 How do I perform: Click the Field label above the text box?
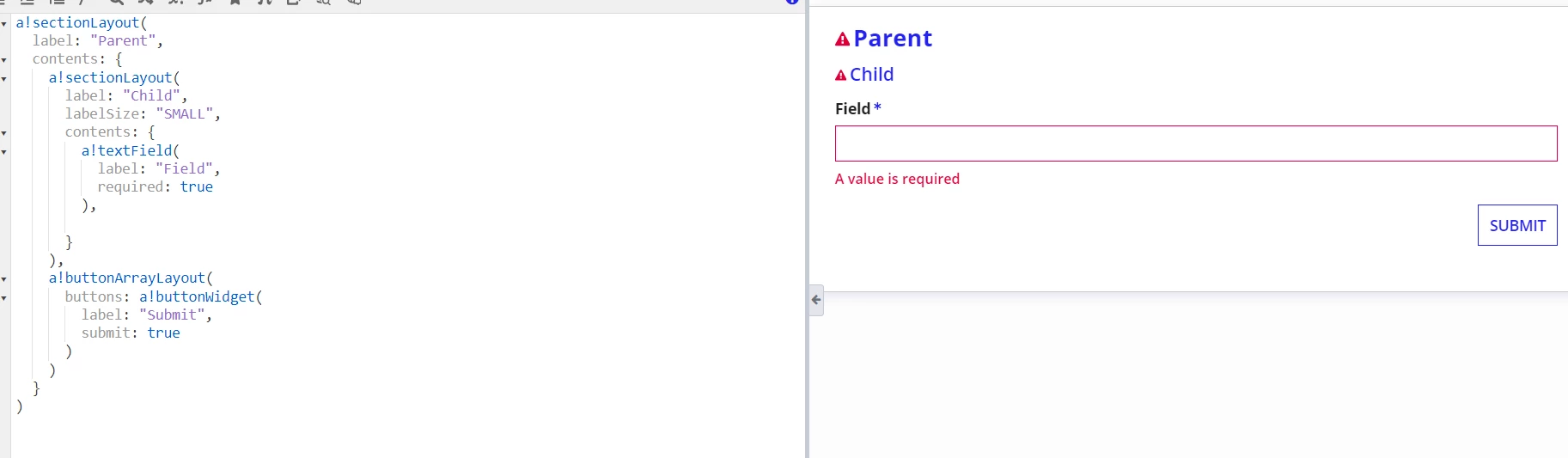point(852,109)
